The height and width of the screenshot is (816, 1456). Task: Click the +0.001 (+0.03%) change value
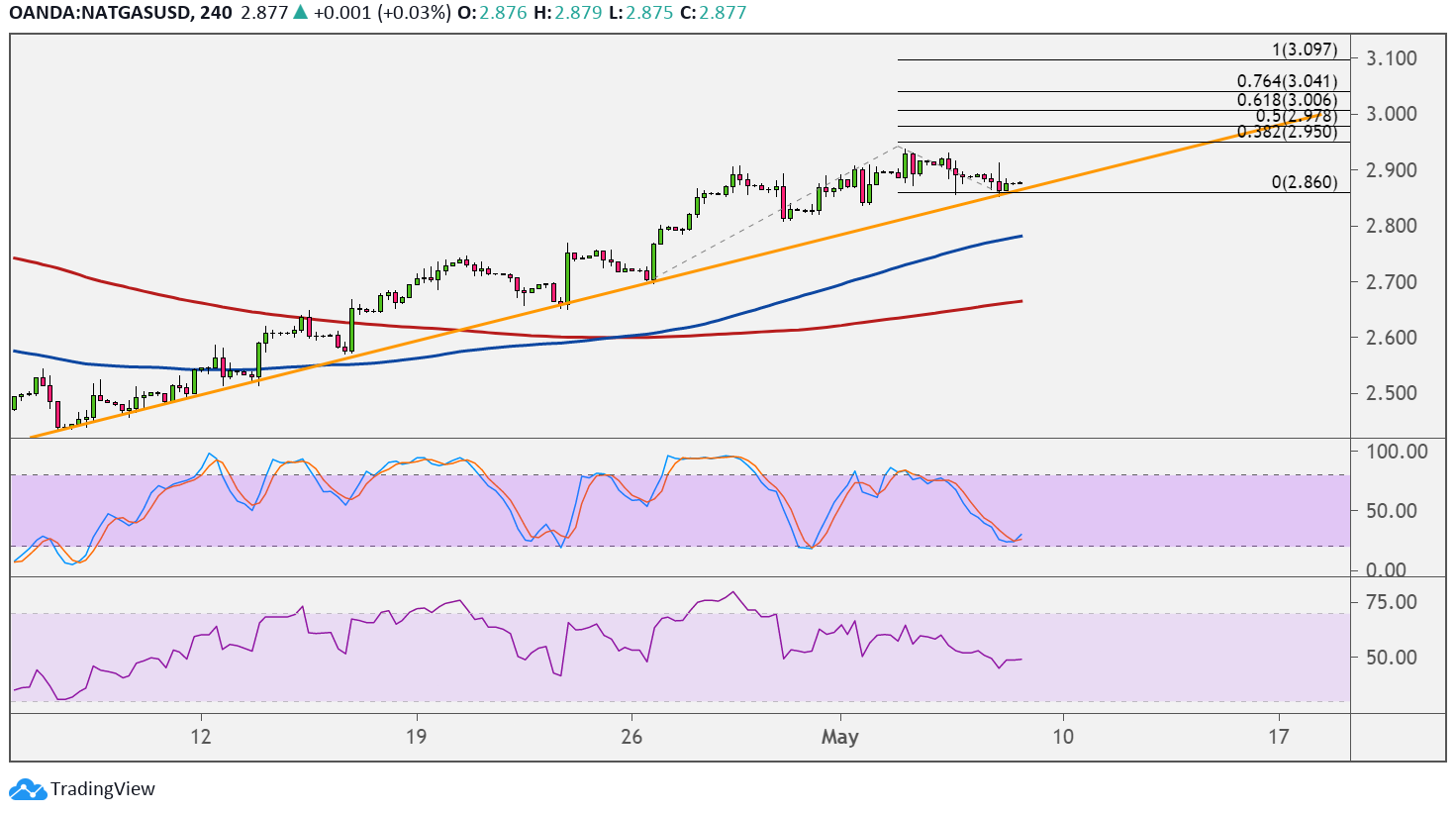tap(384, 13)
